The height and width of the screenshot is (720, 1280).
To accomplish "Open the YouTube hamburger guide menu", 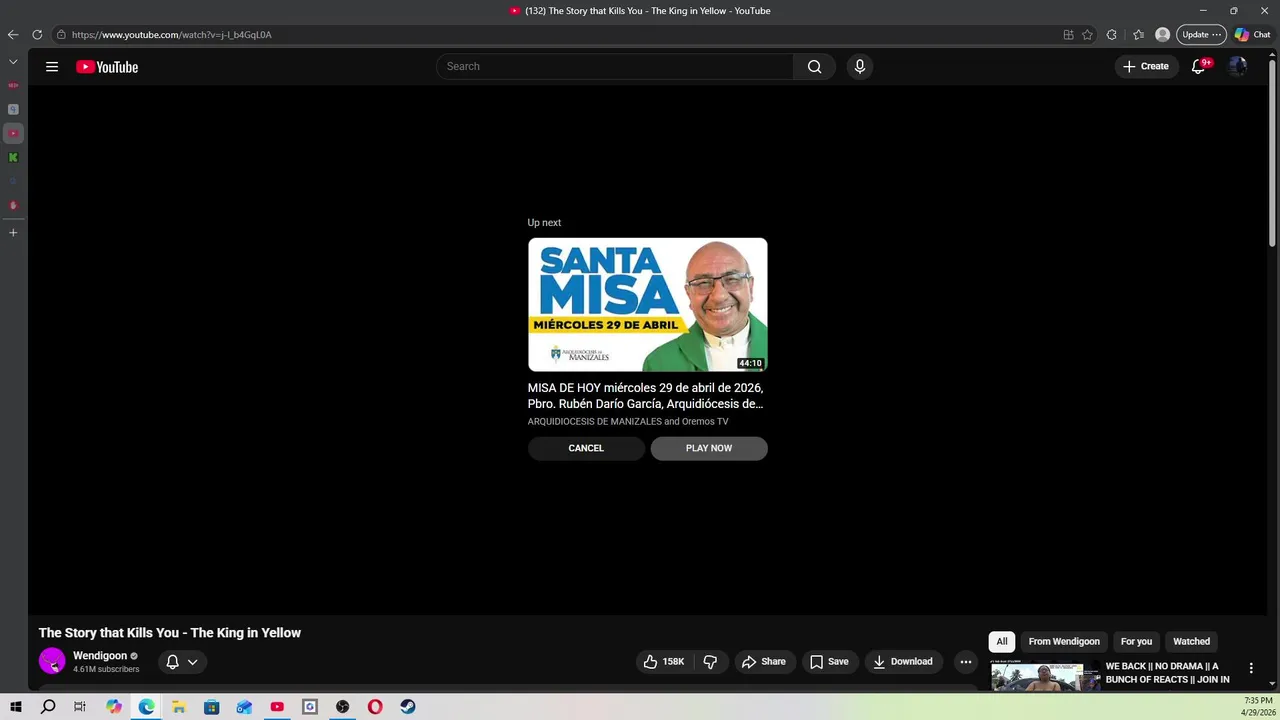I will 52,67.
